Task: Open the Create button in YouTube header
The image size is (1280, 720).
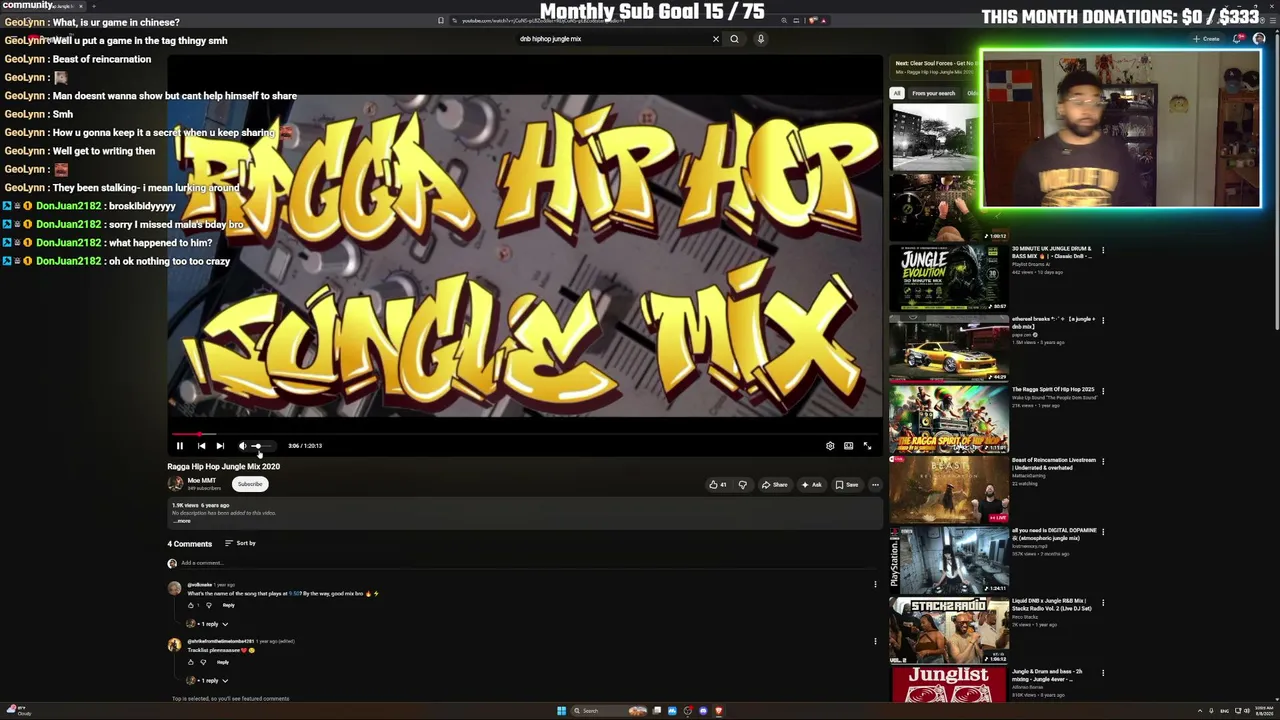Action: click(1207, 39)
